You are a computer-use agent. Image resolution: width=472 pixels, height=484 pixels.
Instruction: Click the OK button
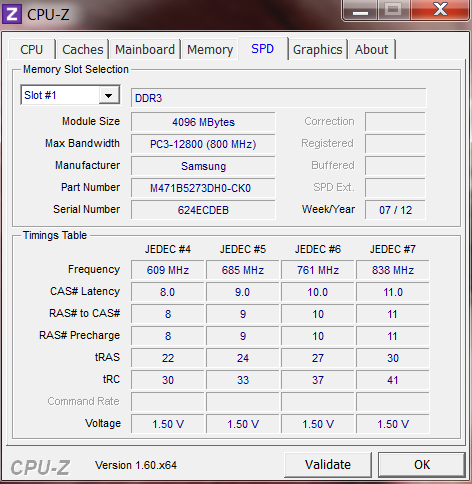point(422,464)
